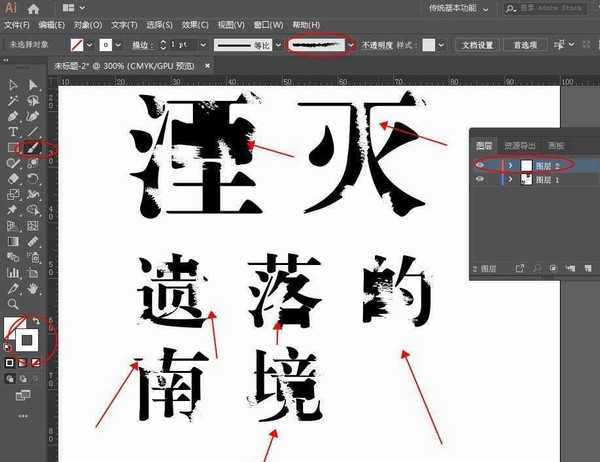Select the Slice tool

13,289
